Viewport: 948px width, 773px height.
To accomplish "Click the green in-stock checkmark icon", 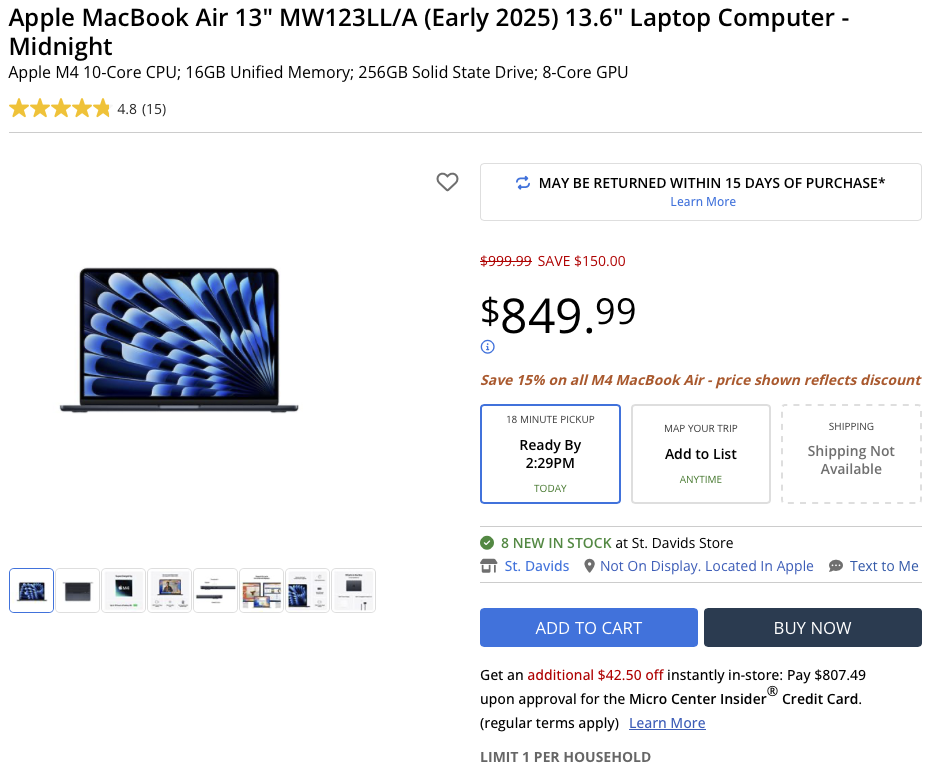I will click(488, 543).
